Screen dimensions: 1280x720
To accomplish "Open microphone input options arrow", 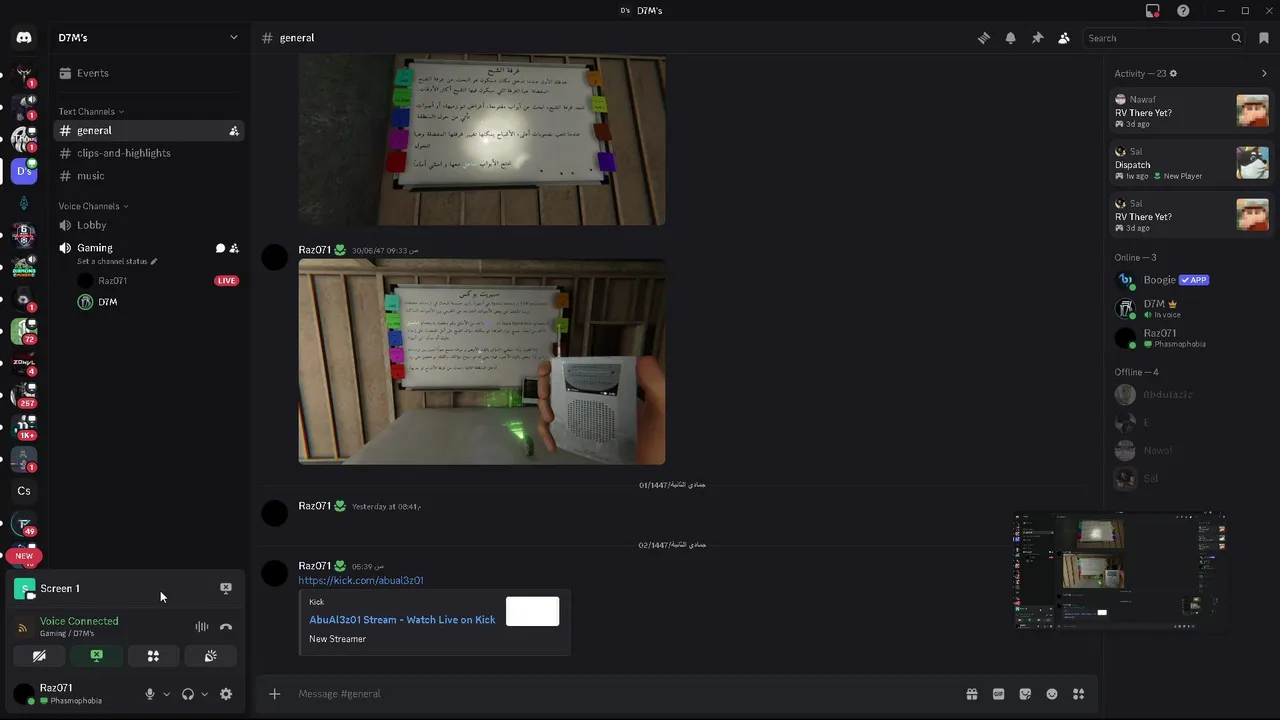I will click(166, 694).
